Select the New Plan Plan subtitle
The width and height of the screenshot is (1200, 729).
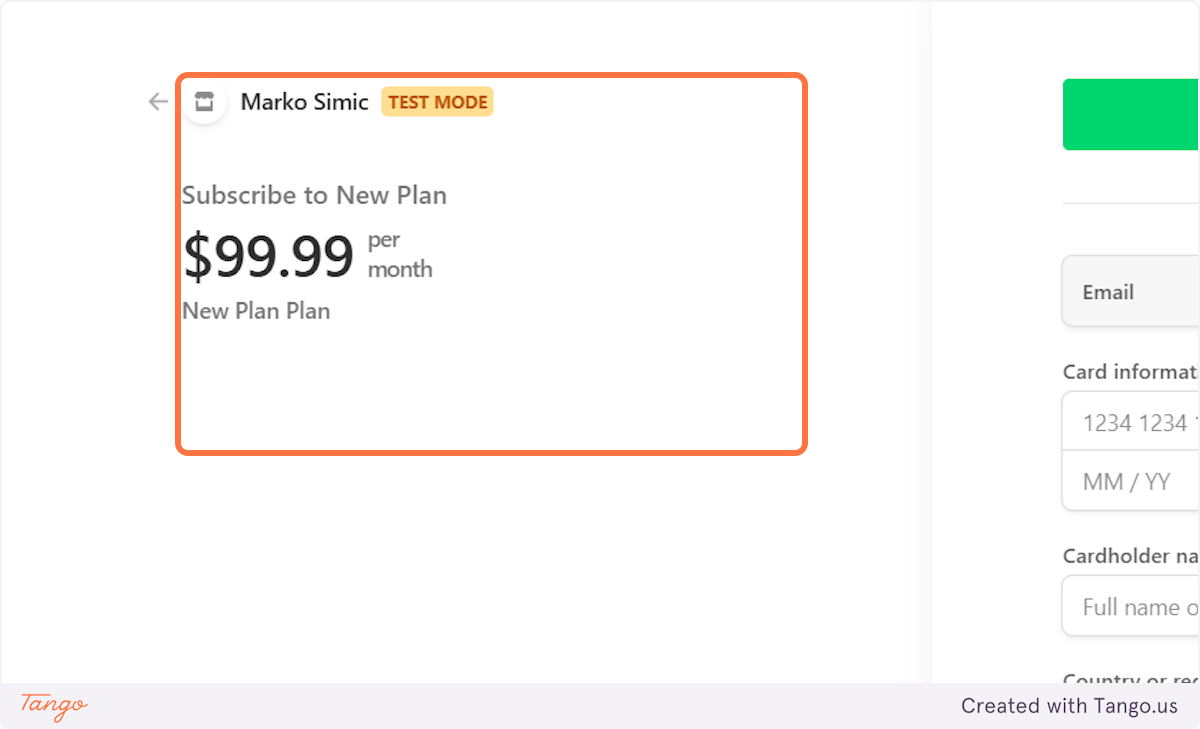coord(256,311)
